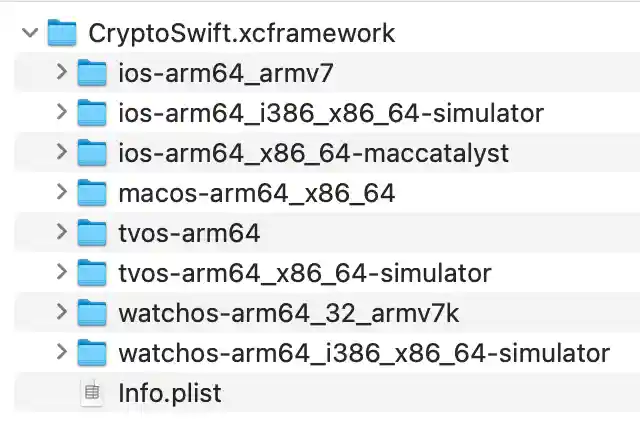Select the CryptoSwift.xcframework name label
The image size is (640, 428).
coord(242,33)
